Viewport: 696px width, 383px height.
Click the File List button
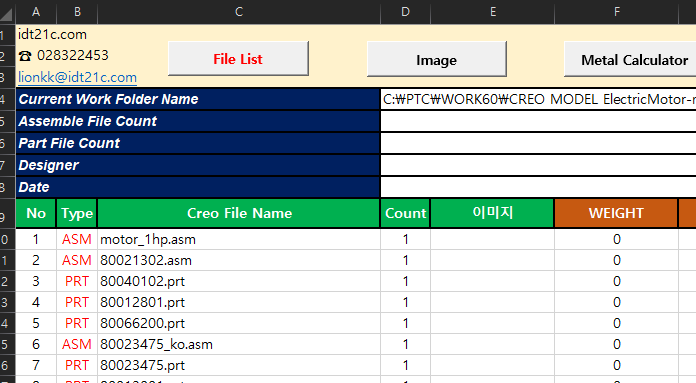tap(238, 59)
